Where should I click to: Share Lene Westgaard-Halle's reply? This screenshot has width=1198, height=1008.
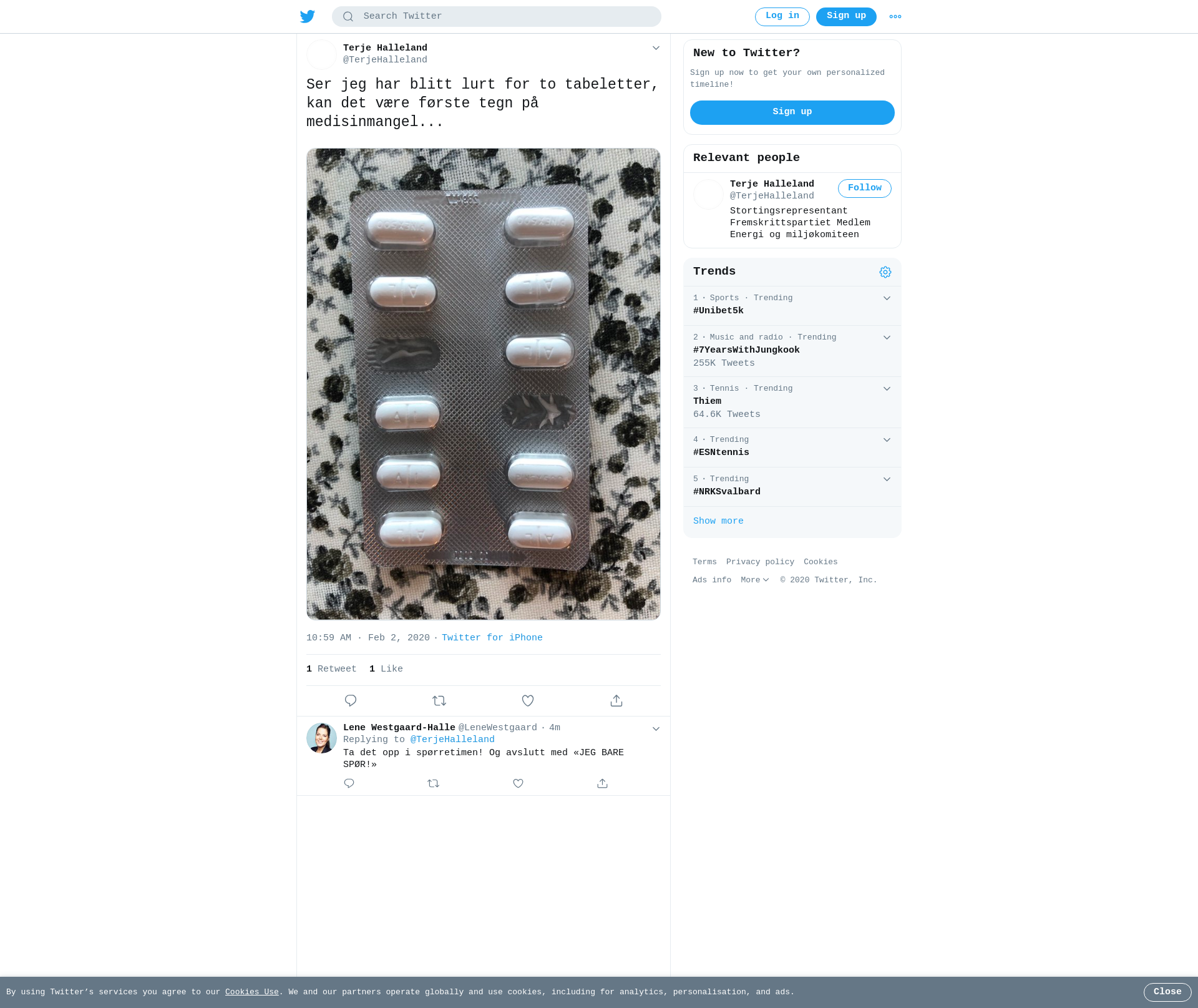[602, 783]
